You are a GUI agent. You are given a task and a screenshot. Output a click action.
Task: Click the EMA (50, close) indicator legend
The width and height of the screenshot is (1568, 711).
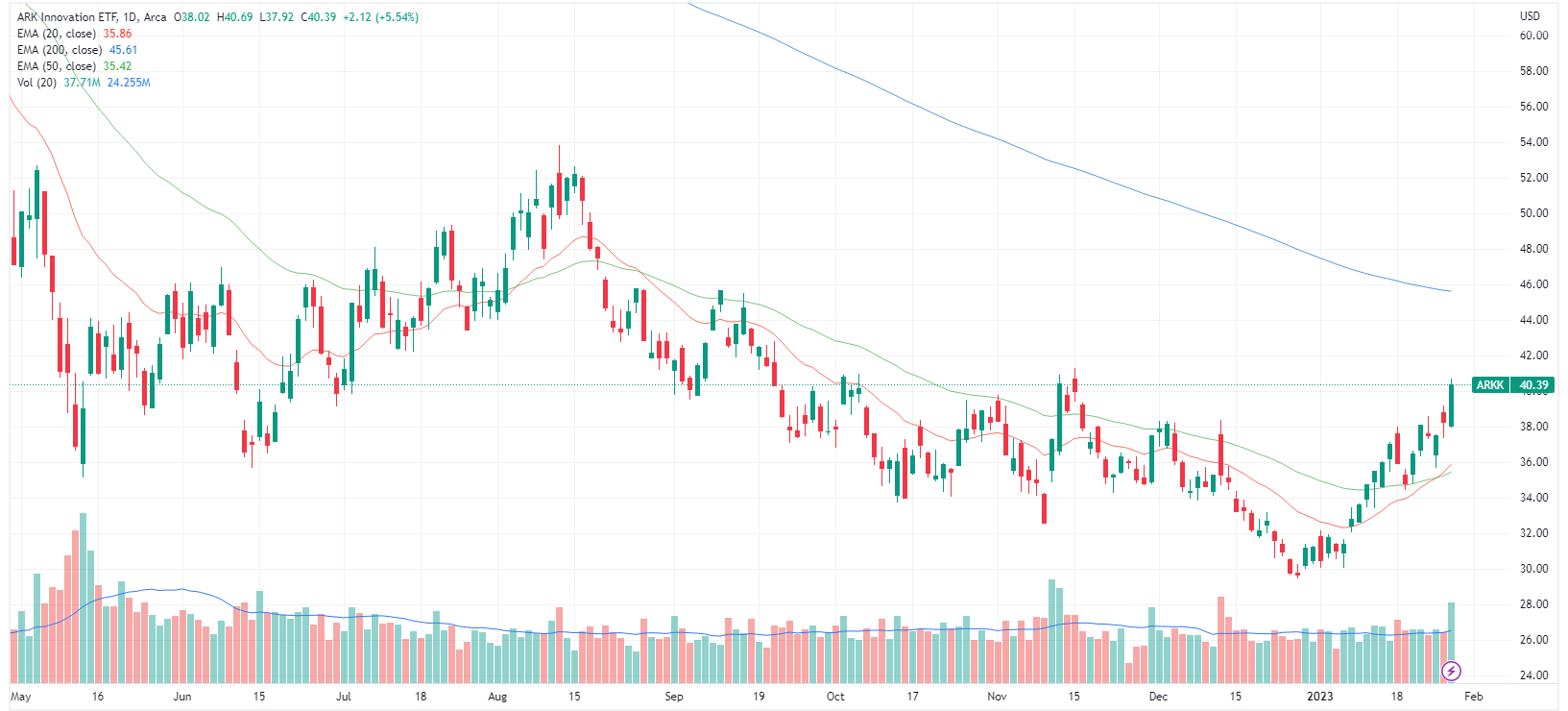57,66
